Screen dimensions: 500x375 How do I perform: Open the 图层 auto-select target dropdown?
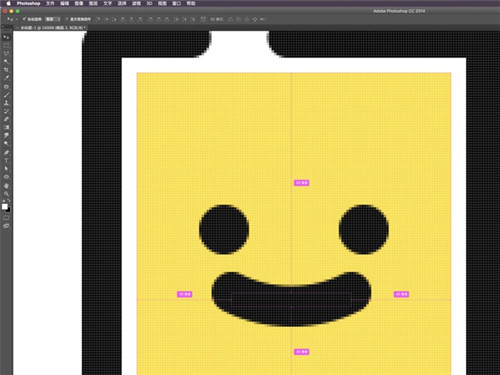coord(53,19)
